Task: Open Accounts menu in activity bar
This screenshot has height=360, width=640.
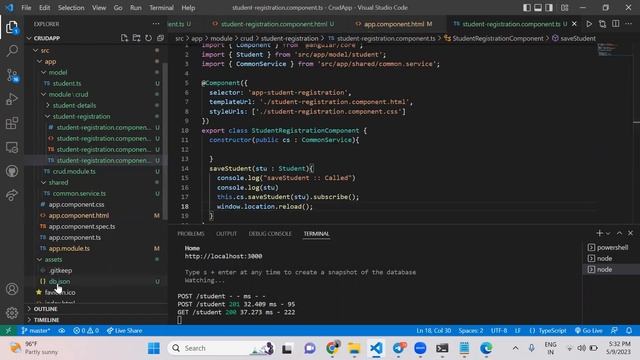Action: 12,289
